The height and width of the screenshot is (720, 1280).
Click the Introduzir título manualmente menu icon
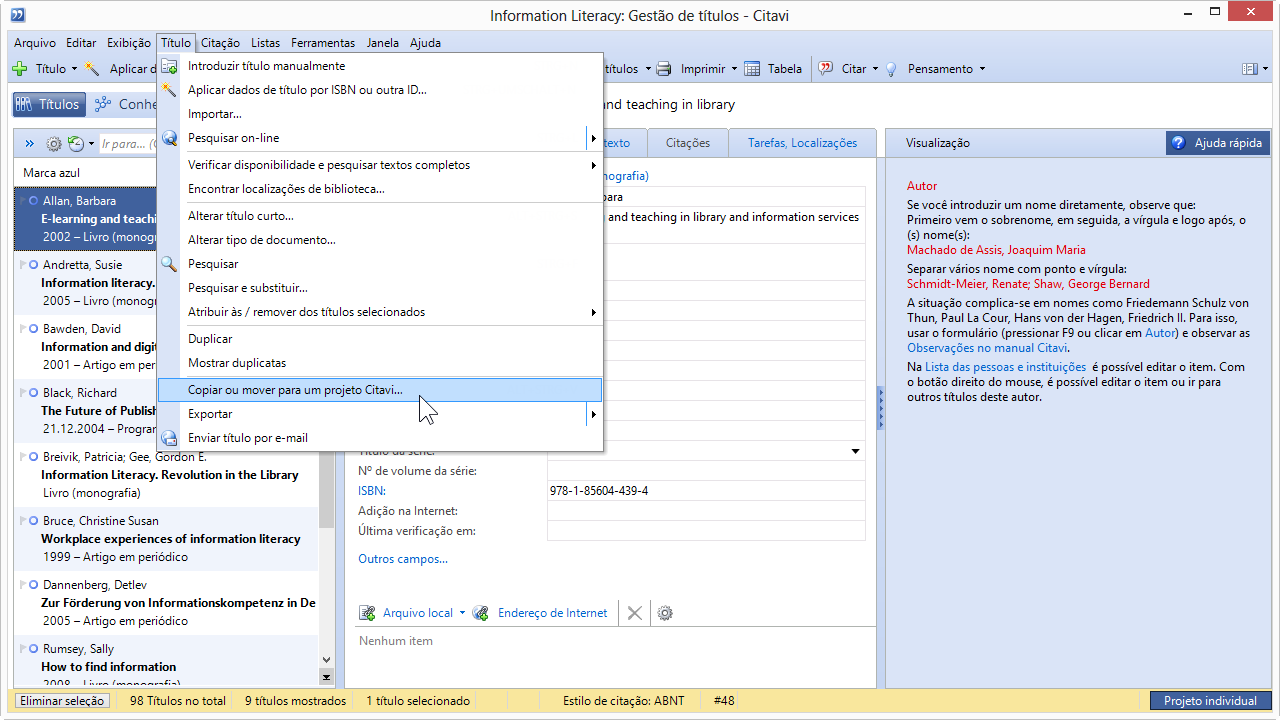click(x=170, y=66)
